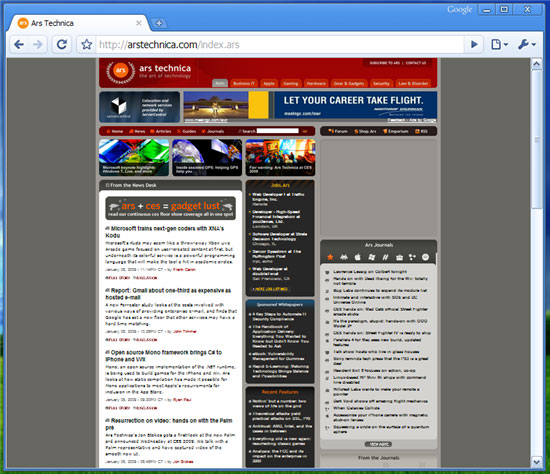Open the Forum link
This screenshot has height=474, width=550.
point(338,131)
